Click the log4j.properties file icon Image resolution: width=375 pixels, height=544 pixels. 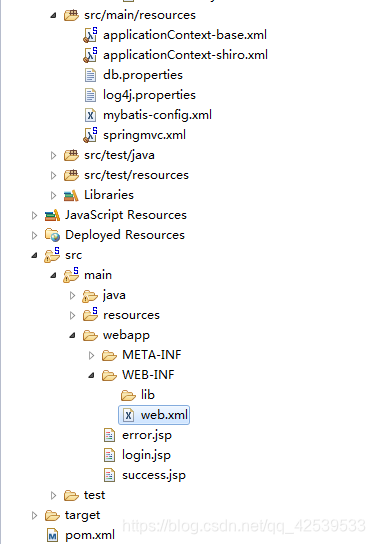(90, 95)
